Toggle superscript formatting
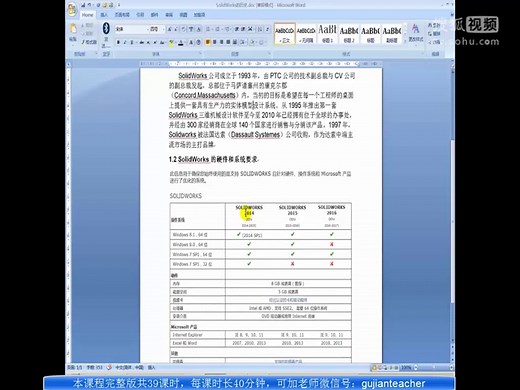This screenshot has width=520, height=390. pos(155,42)
